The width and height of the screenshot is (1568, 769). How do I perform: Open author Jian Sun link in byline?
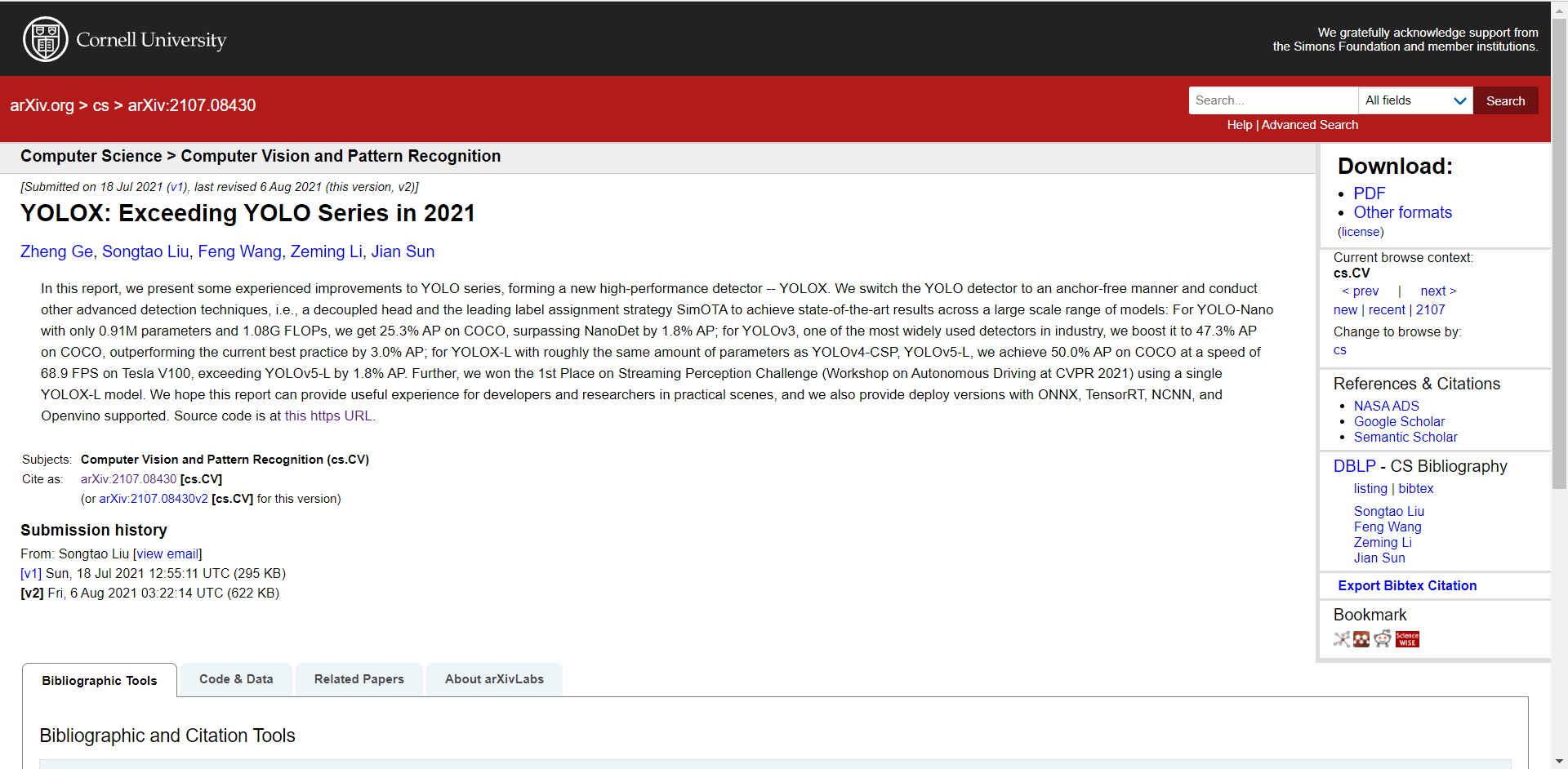coord(403,251)
